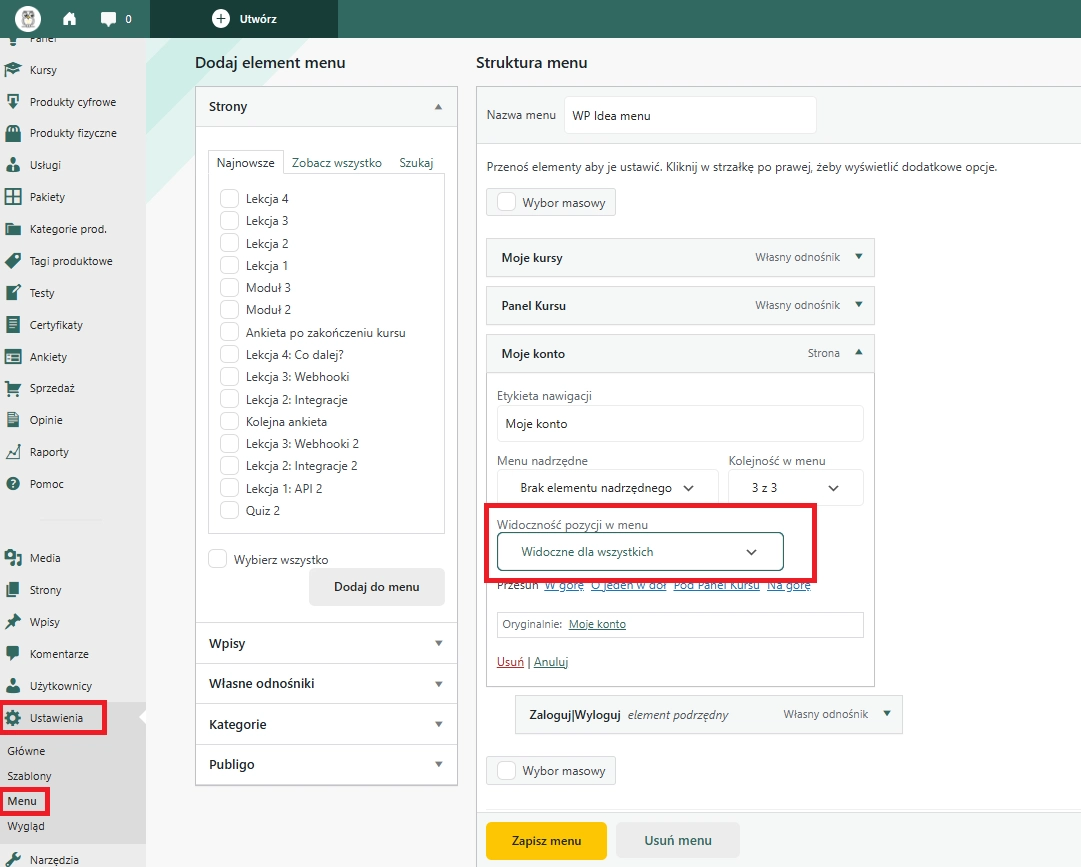Check the Lekcja 4 checkbox
1081x867 pixels.
click(229, 198)
